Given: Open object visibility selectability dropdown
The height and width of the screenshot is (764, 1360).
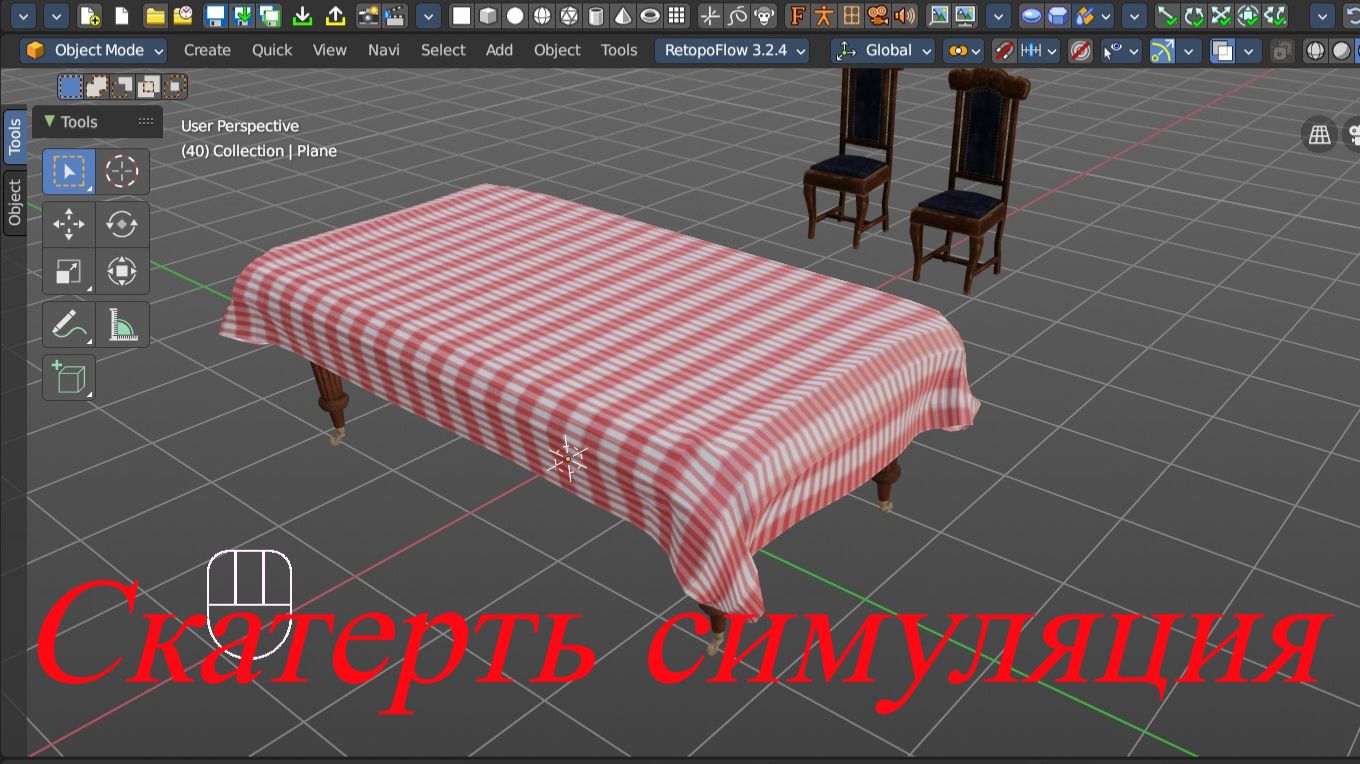Looking at the screenshot, I should point(1121,50).
